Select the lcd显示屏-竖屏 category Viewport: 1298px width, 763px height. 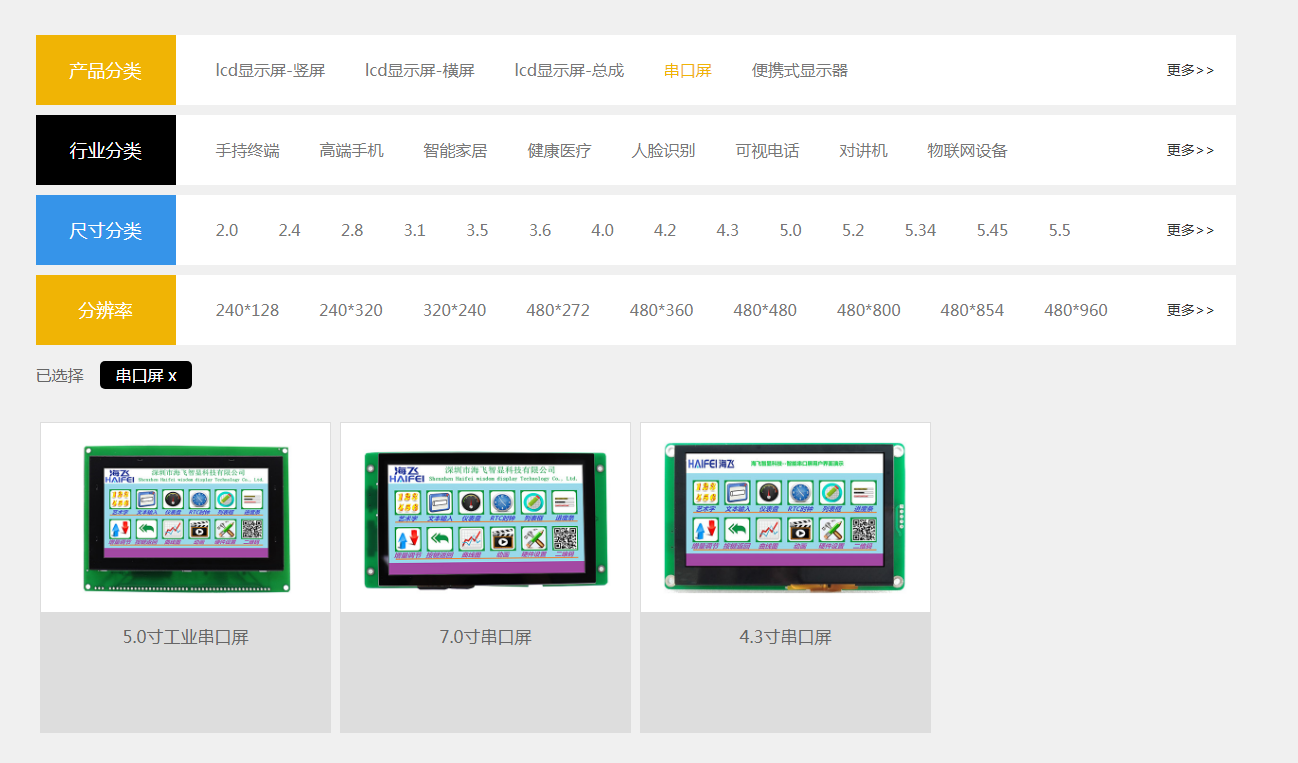coord(270,70)
